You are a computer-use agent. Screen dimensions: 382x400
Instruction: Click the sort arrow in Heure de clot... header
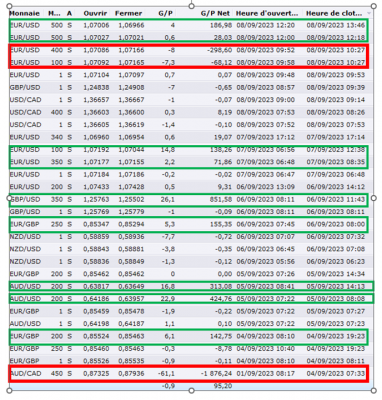(x=369, y=13)
